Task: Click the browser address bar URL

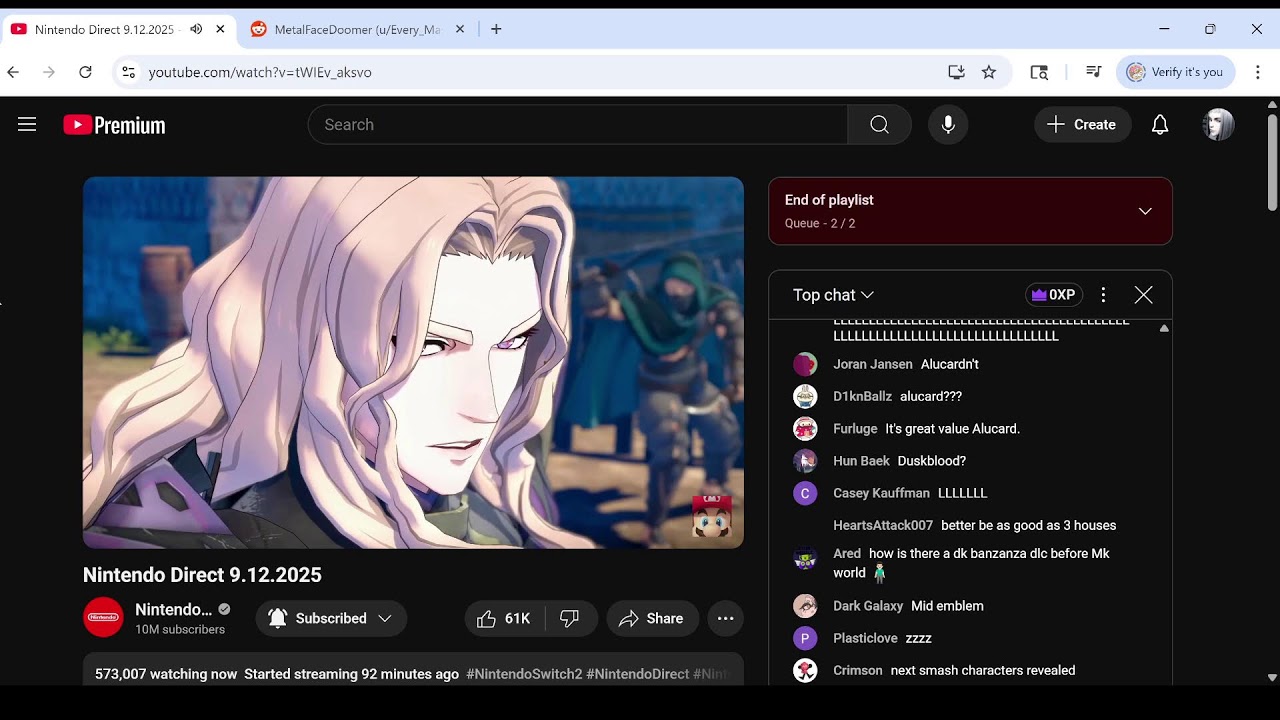Action: [x=260, y=72]
